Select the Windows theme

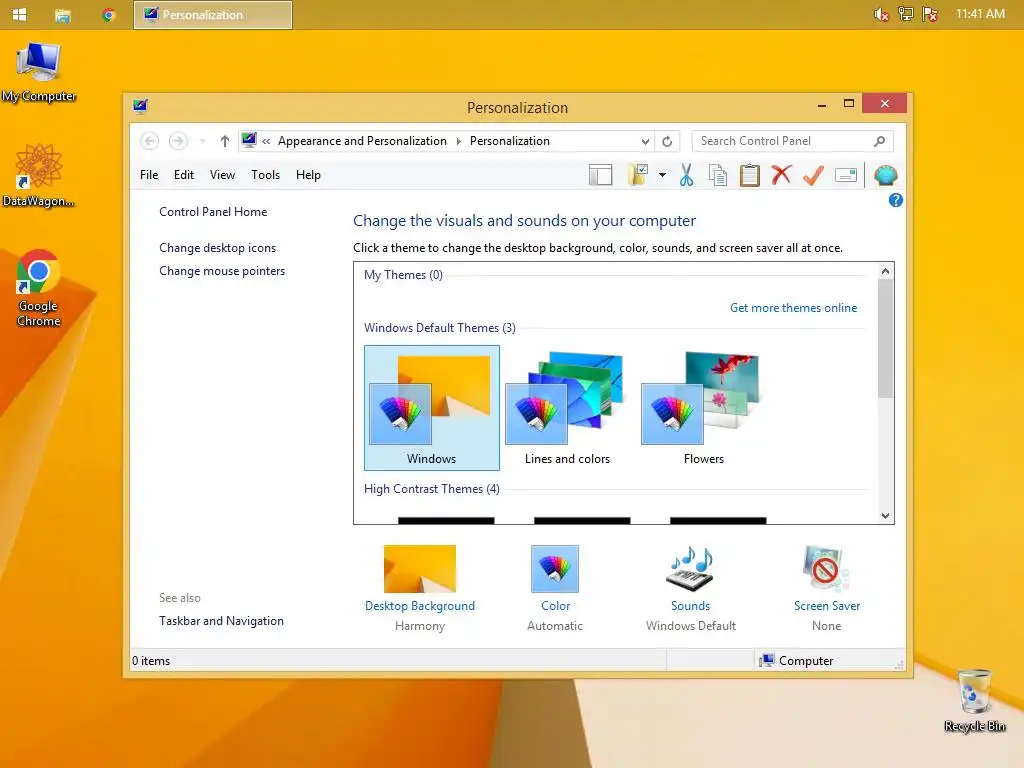pyautogui.click(x=432, y=408)
